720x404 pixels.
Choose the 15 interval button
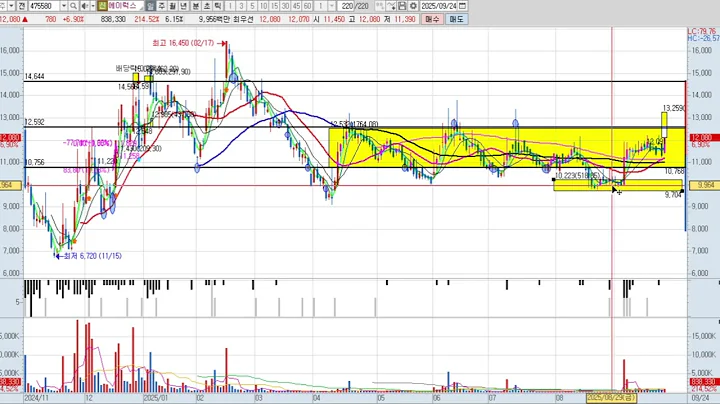point(274,6)
